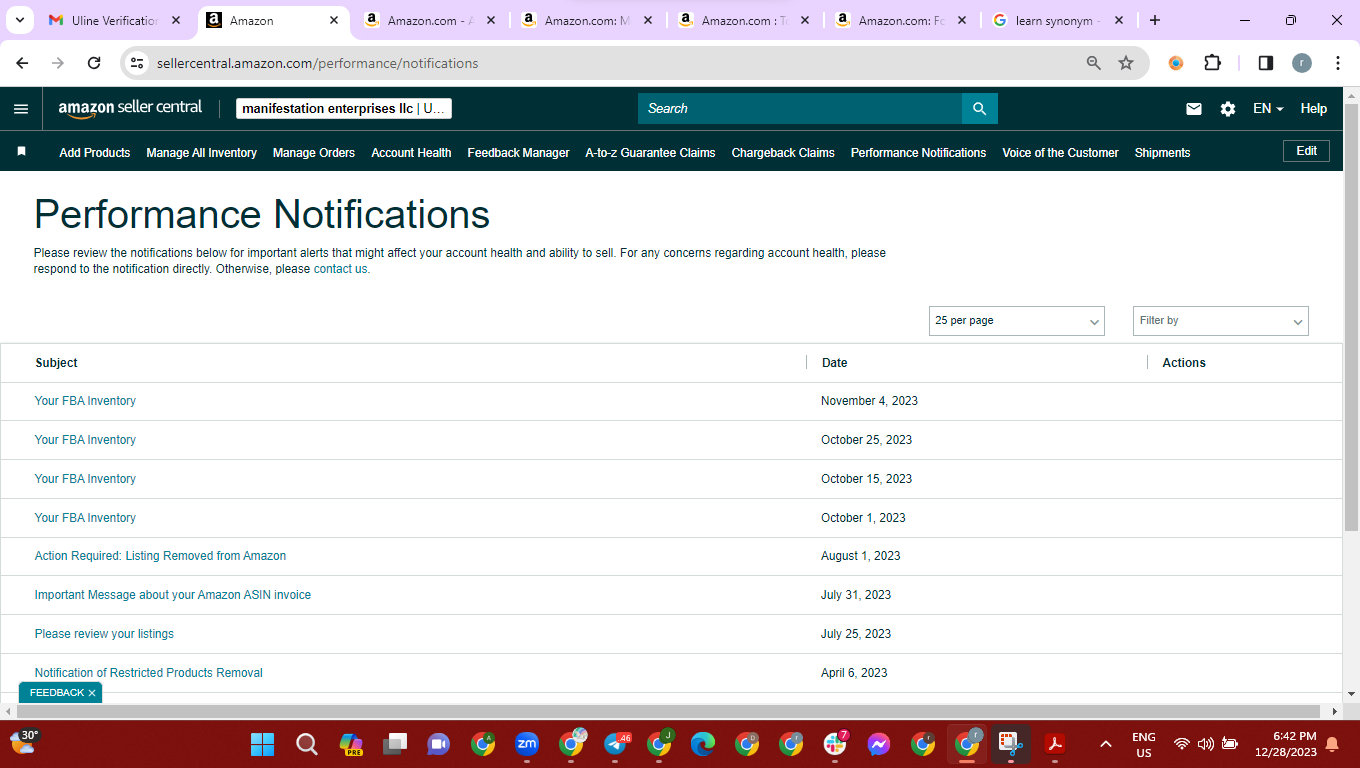Reload the current page
1360x768 pixels.
click(x=94, y=63)
